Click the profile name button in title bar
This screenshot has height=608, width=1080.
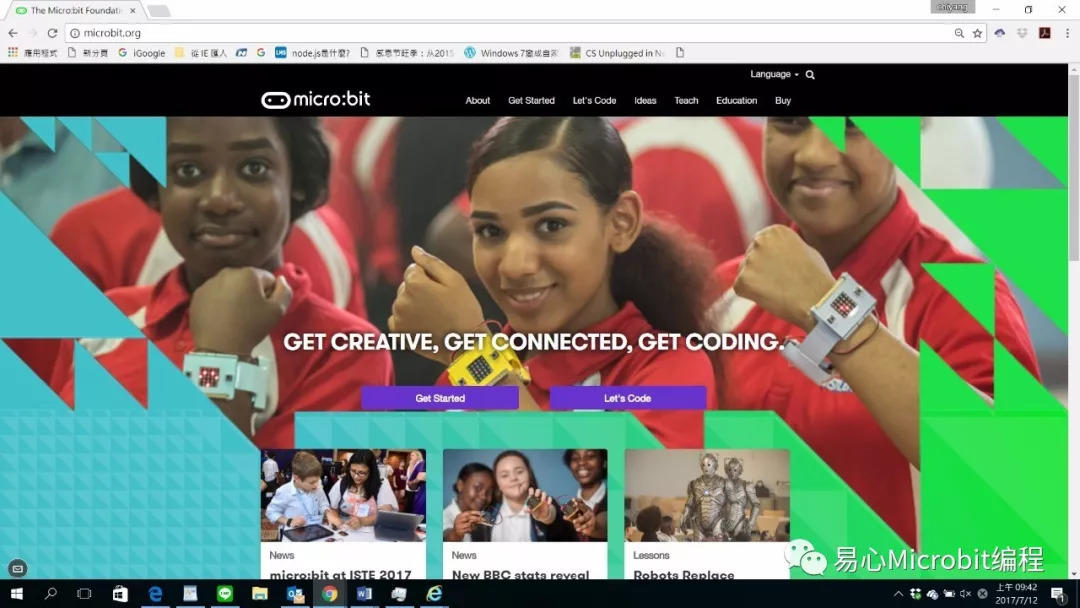[x=953, y=7]
